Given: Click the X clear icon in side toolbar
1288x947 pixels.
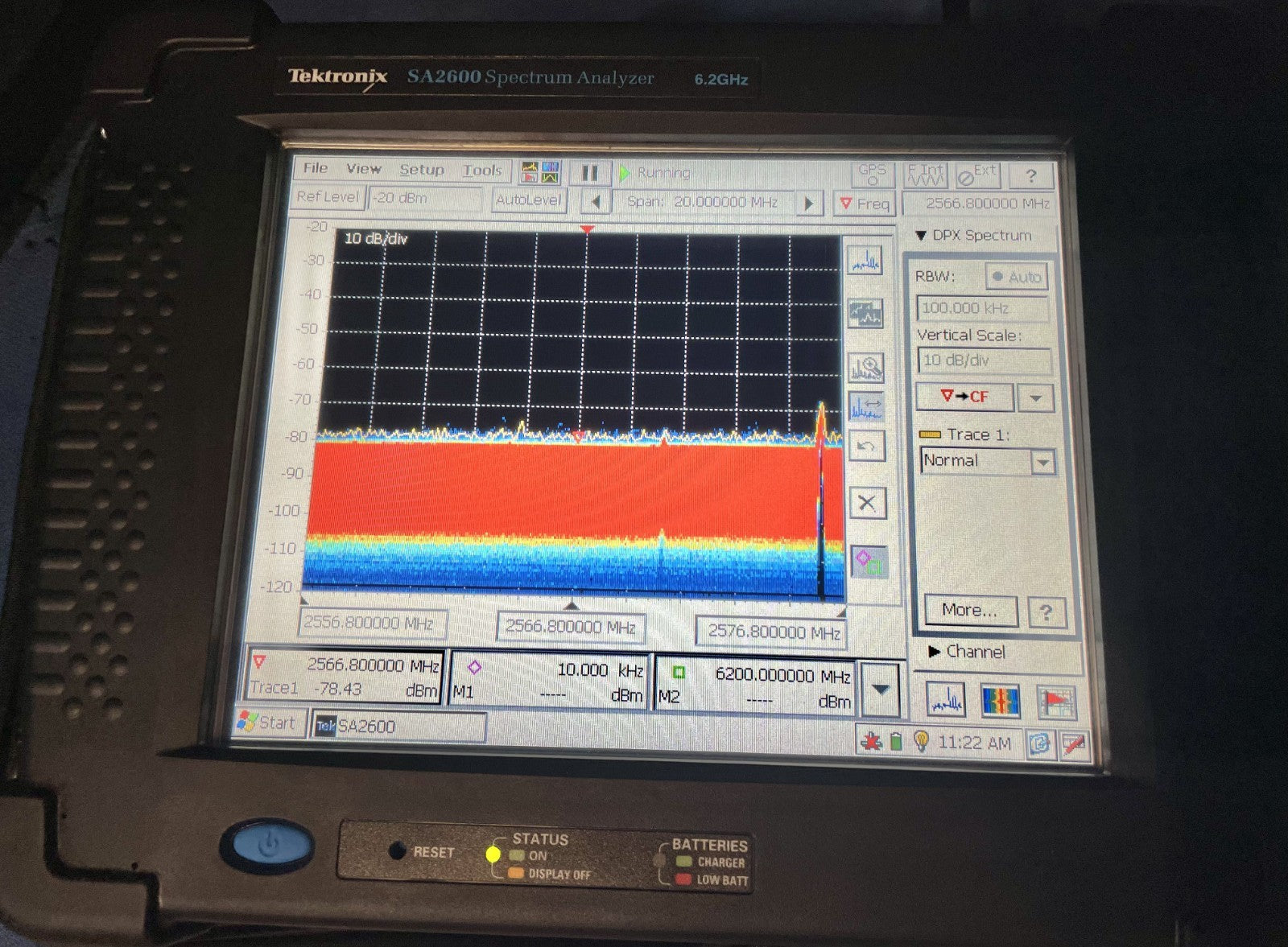Looking at the screenshot, I should point(867,503).
